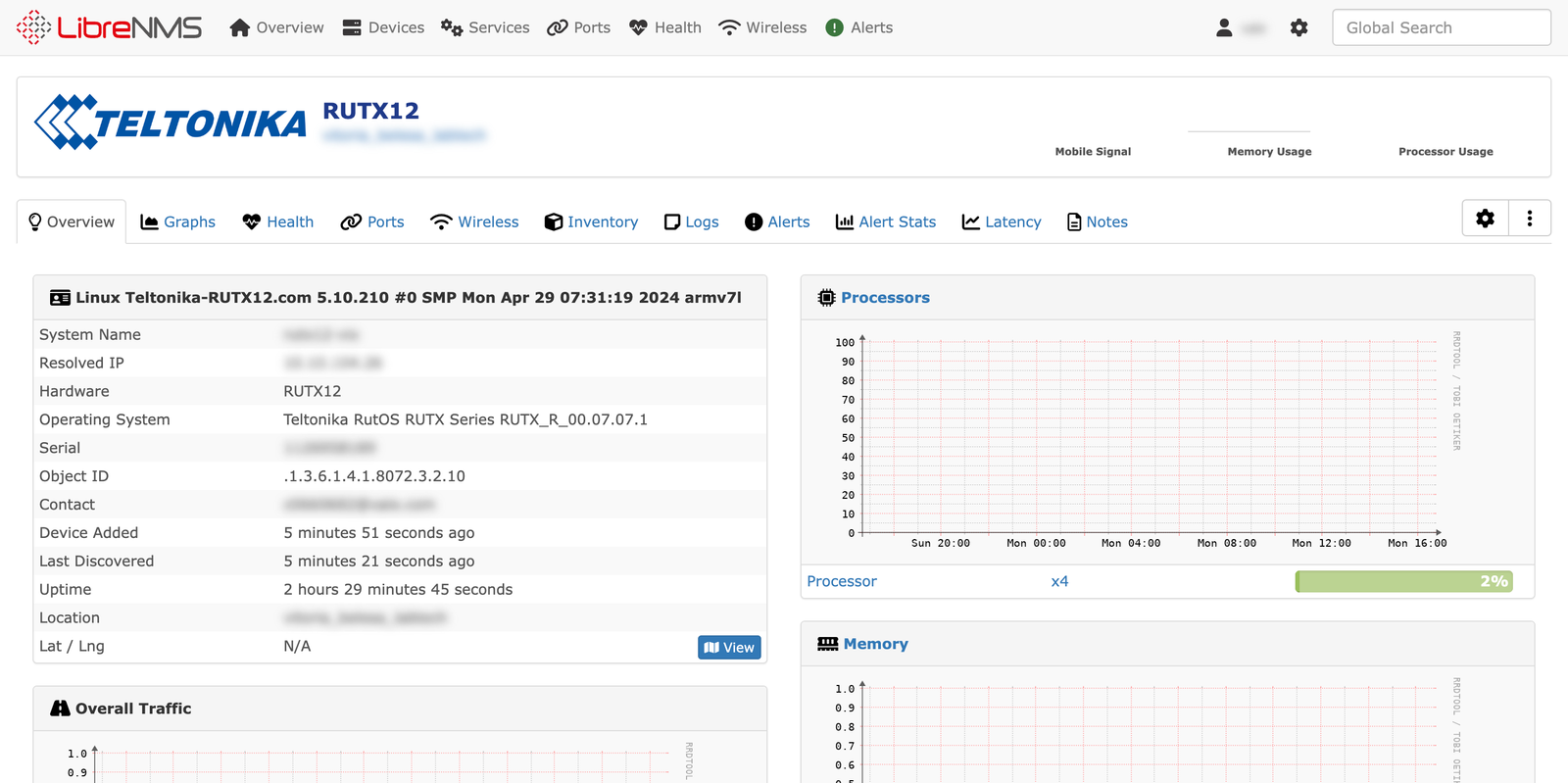Select the Object ID value .1.3.6.1.4.1.8072.3.2.10
This screenshot has width=1568, height=783.
[374, 476]
